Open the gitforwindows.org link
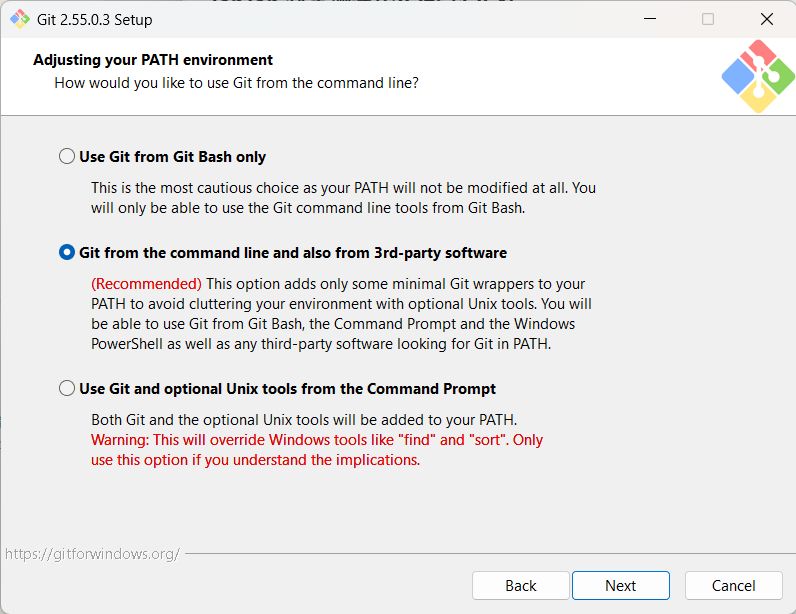Viewport: 796px width, 614px height. (x=92, y=554)
